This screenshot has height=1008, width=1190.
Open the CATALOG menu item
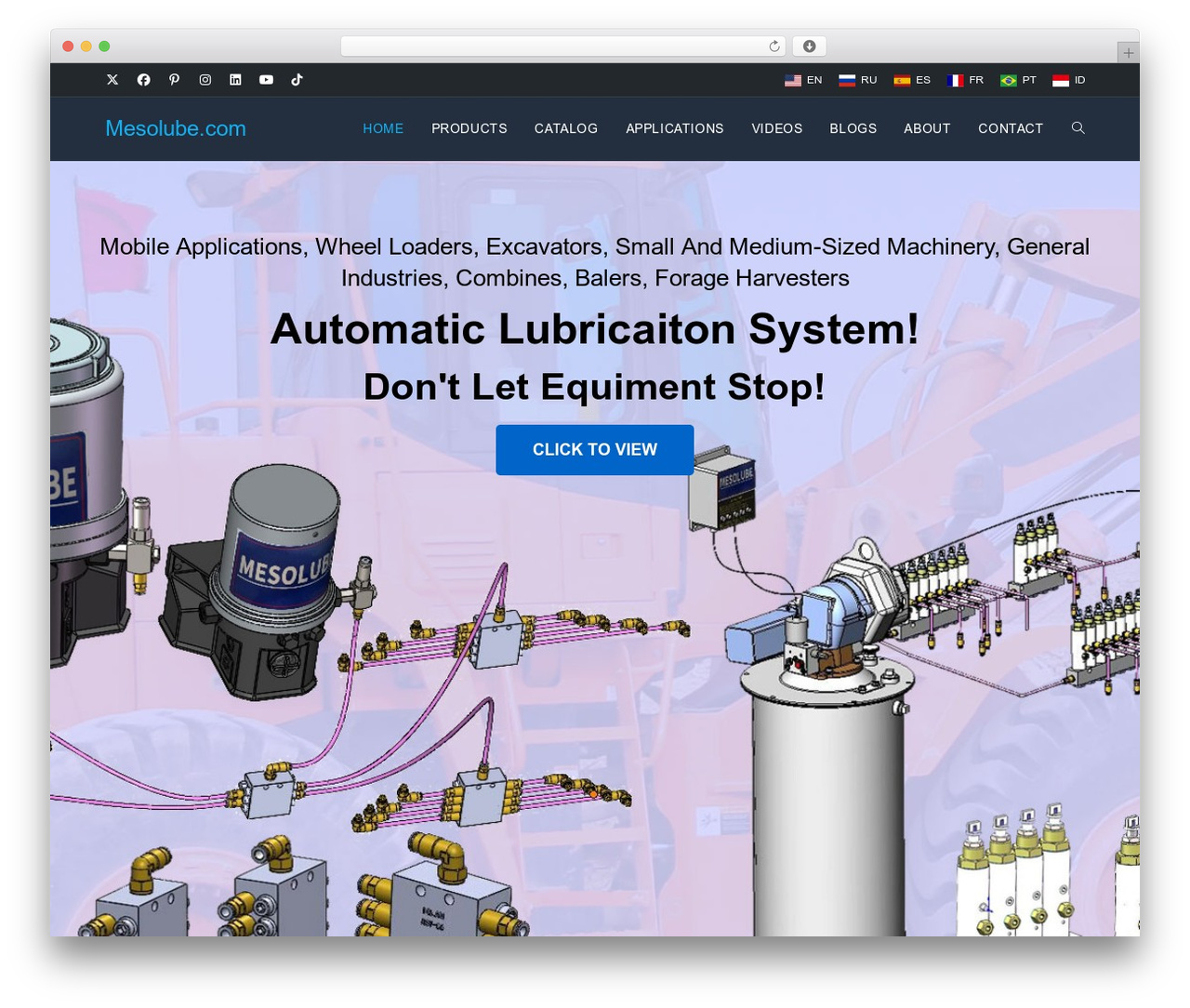pos(566,128)
